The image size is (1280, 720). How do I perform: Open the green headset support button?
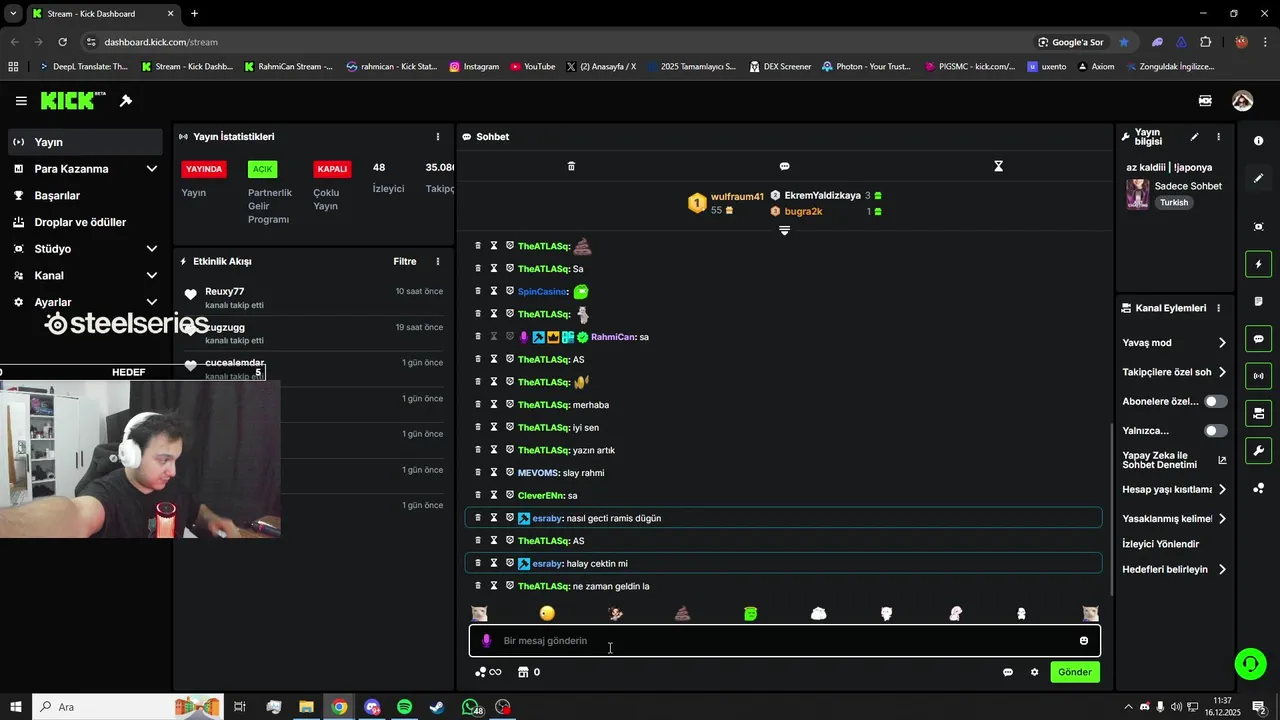click(x=1249, y=663)
